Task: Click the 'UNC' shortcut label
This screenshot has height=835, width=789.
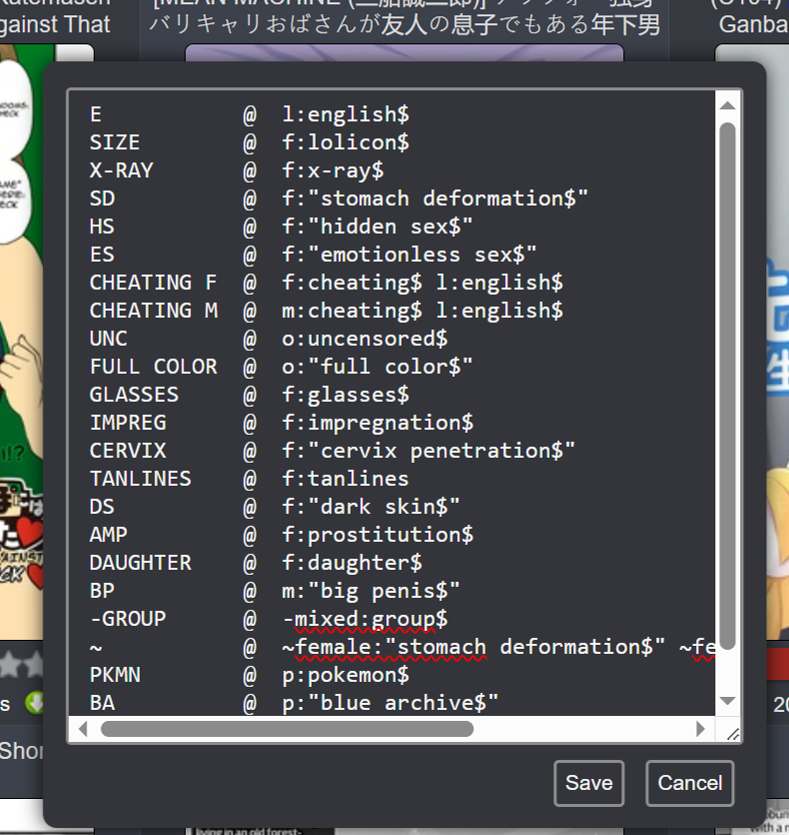Action: tap(109, 339)
